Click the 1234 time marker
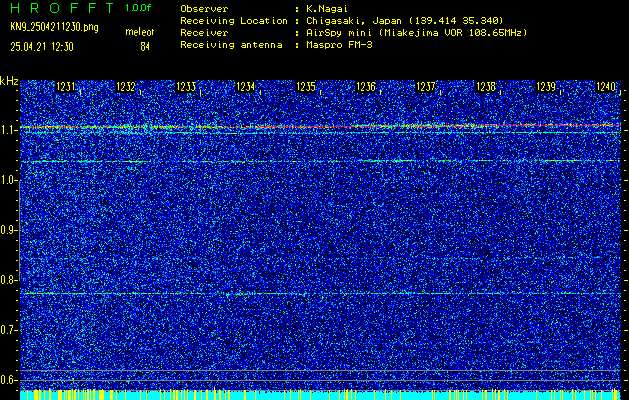Viewport: 629px width, 400px height. point(246,87)
